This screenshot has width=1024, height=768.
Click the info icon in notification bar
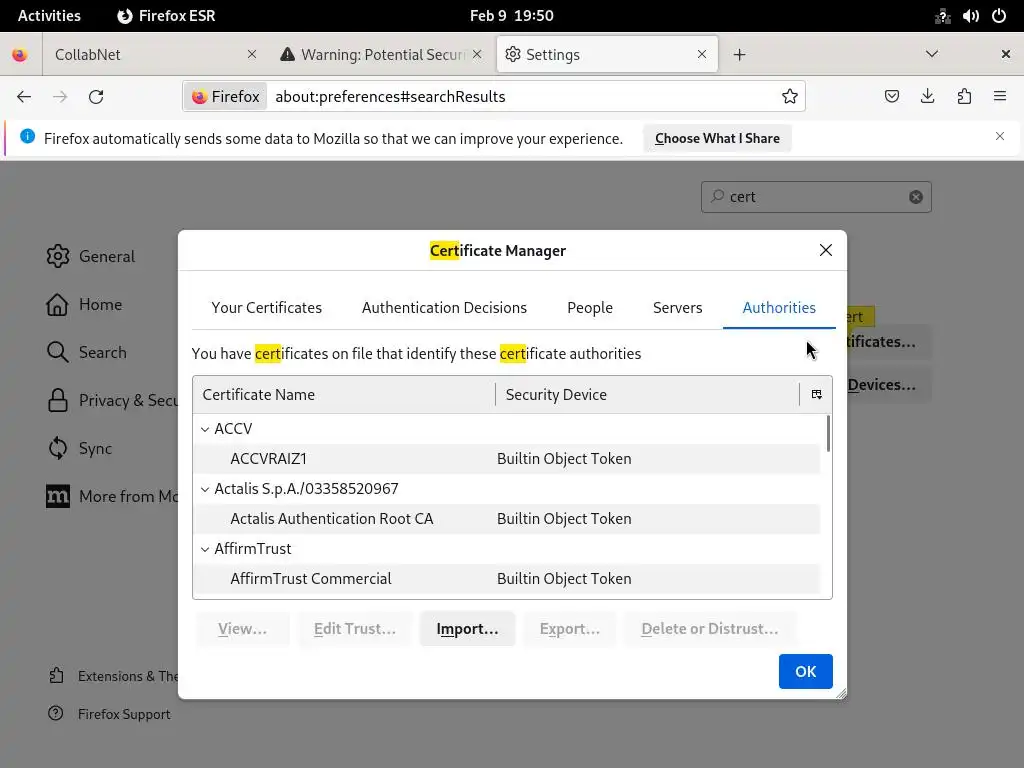point(27,136)
